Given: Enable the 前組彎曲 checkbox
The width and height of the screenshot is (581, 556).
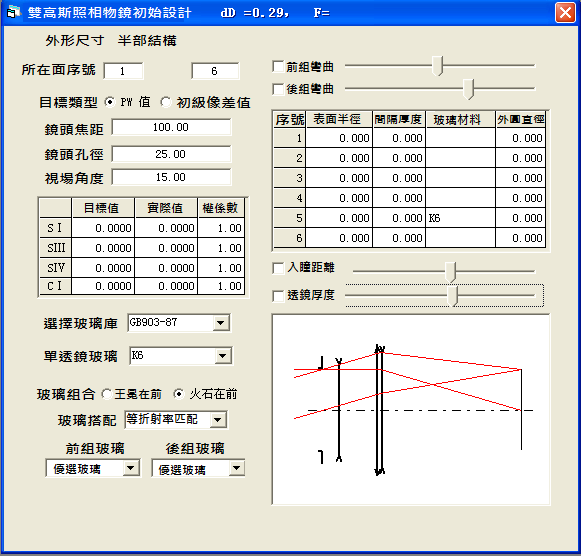Looking at the screenshot, I should [278, 67].
